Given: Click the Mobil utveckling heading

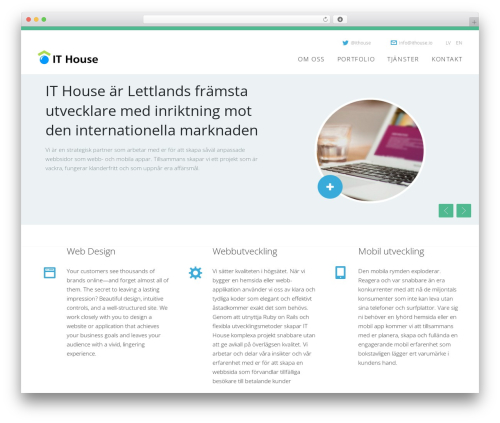Looking at the screenshot, I should (x=391, y=252).
